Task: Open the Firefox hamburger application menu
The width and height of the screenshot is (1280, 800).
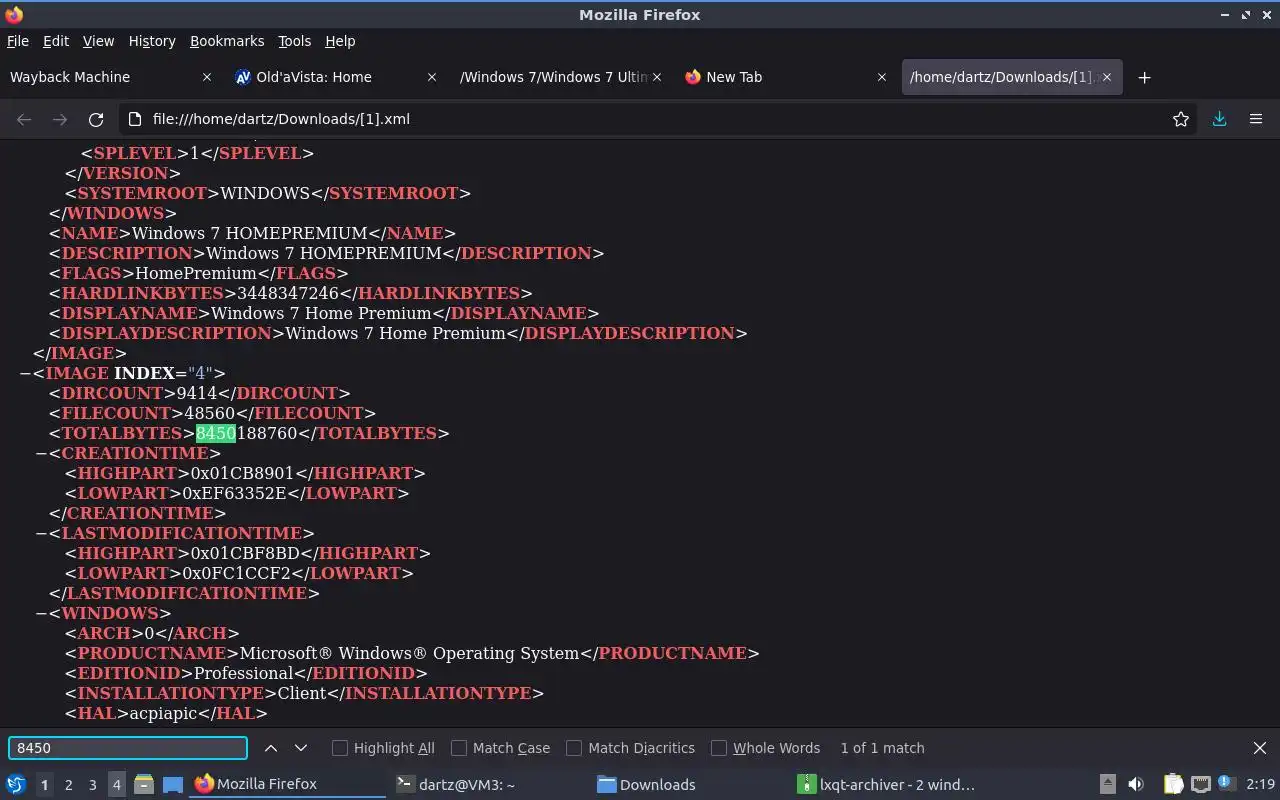Action: coord(1256,119)
